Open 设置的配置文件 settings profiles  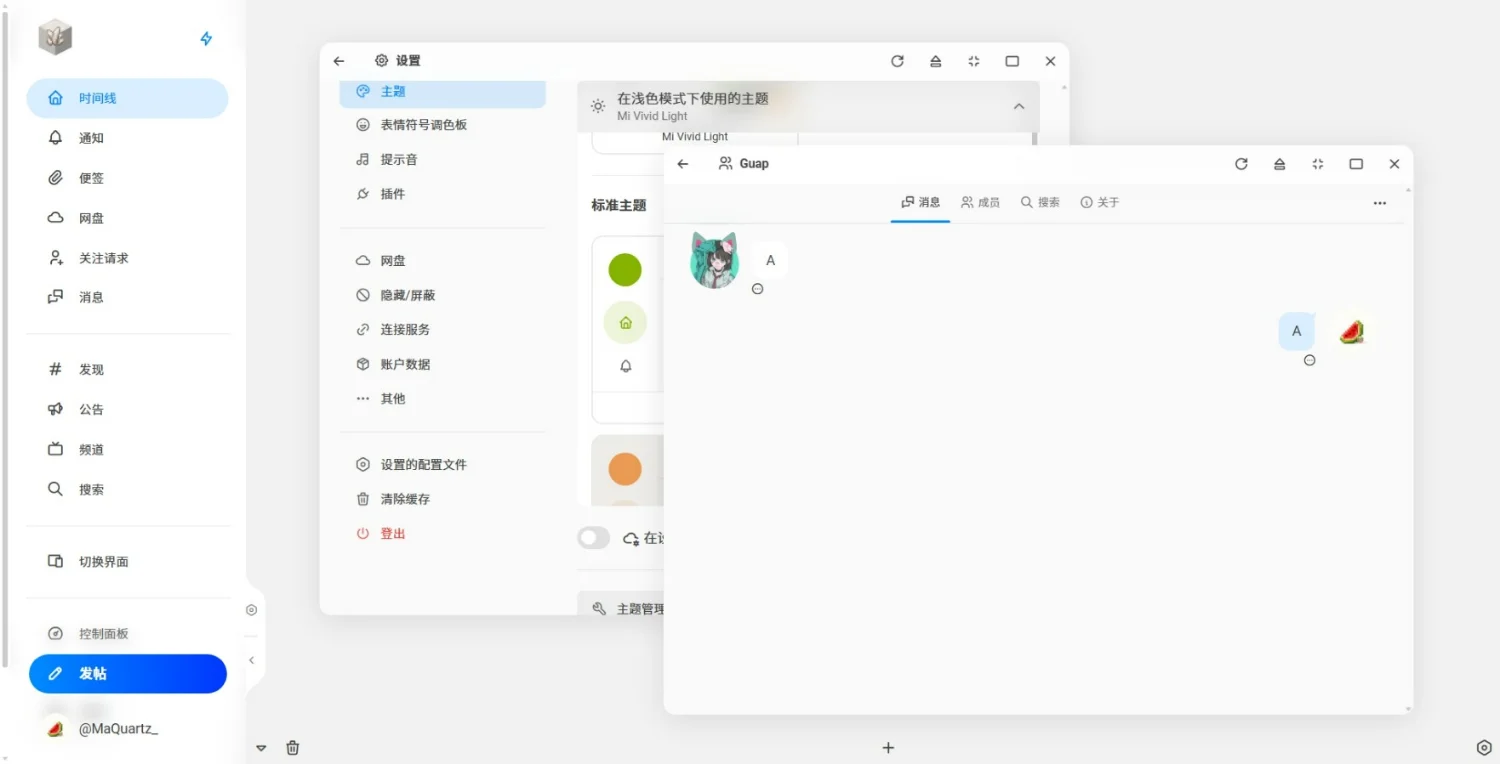[443, 464]
